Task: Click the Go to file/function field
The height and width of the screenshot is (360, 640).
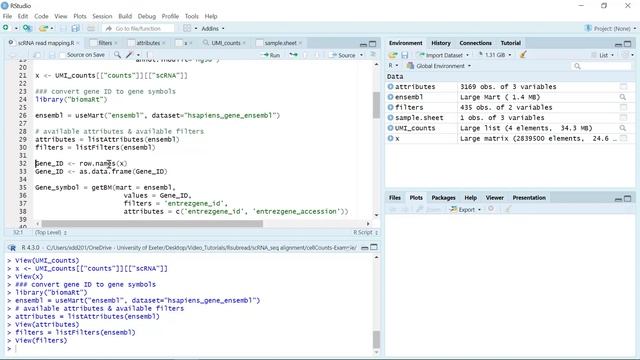Action: [x=139, y=29]
